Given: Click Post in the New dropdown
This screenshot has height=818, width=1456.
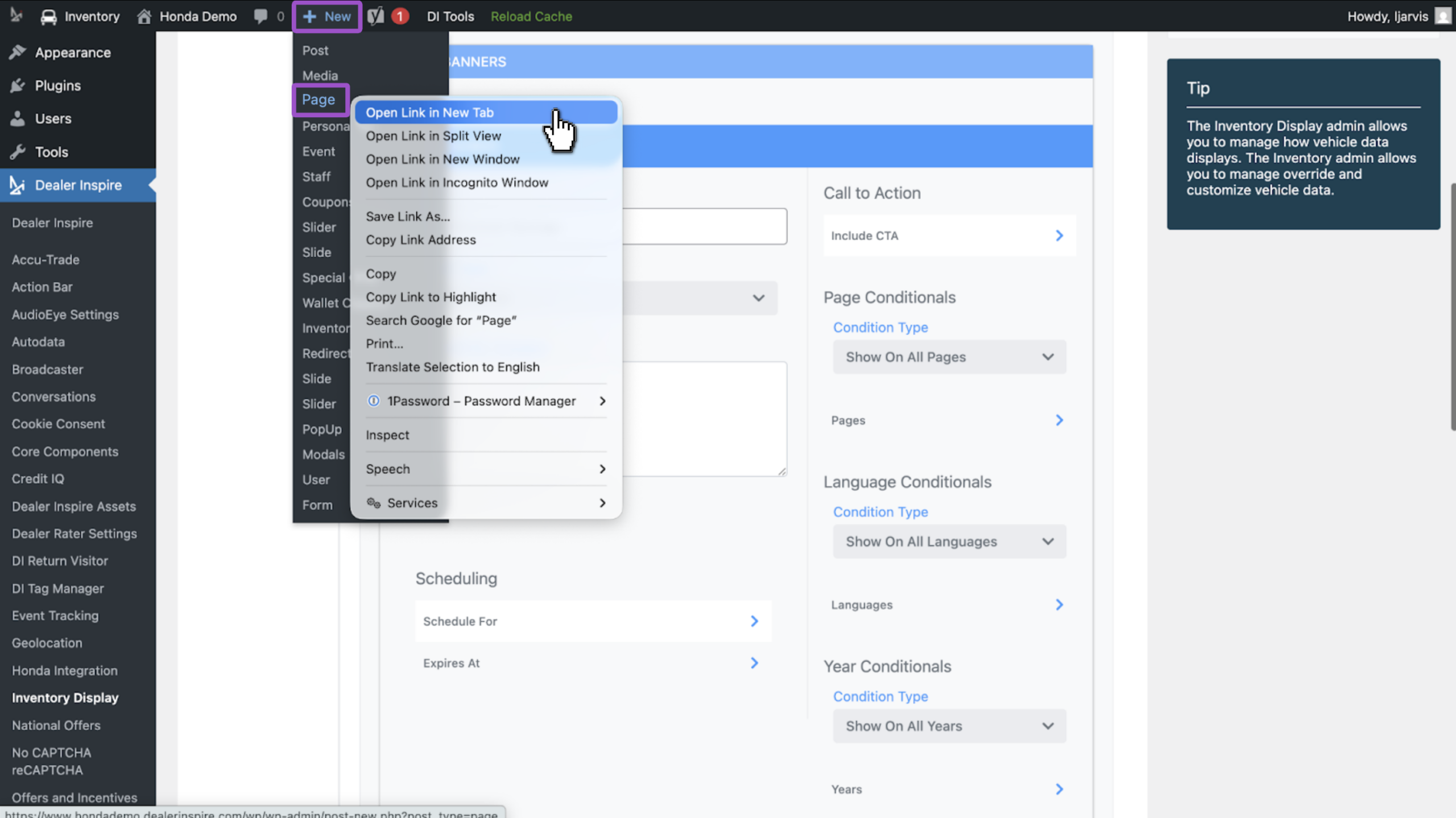Looking at the screenshot, I should [315, 51].
